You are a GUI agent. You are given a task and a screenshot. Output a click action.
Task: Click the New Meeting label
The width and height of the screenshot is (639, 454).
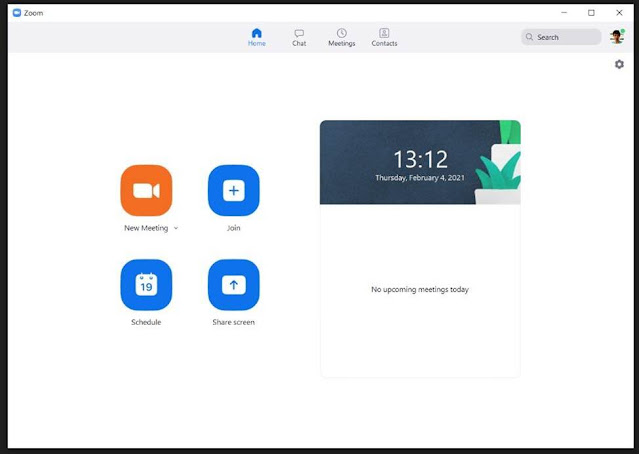coord(146,228)
